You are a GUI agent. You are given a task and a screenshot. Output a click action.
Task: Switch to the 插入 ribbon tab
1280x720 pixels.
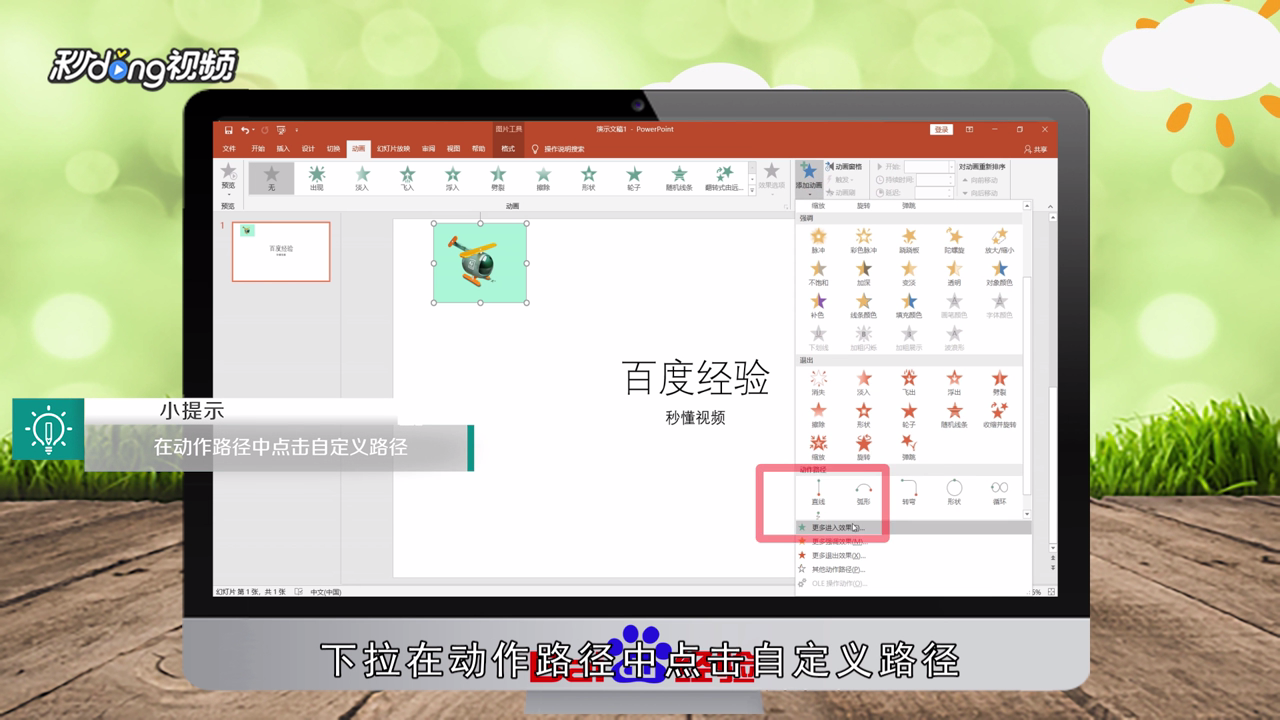(283, 149)
